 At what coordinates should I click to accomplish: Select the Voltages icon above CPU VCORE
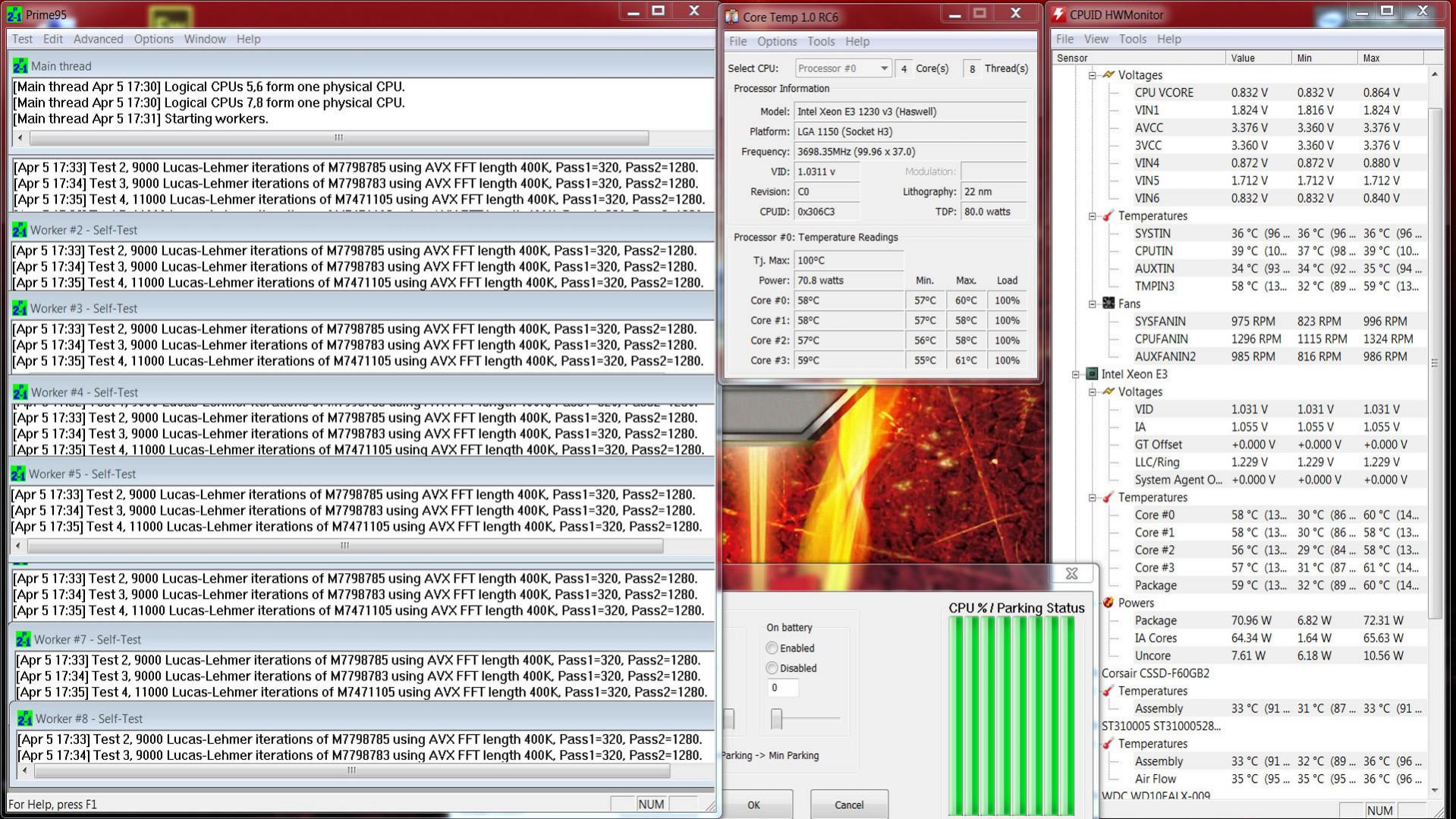pyautogui.click(x=1109, y=74)
